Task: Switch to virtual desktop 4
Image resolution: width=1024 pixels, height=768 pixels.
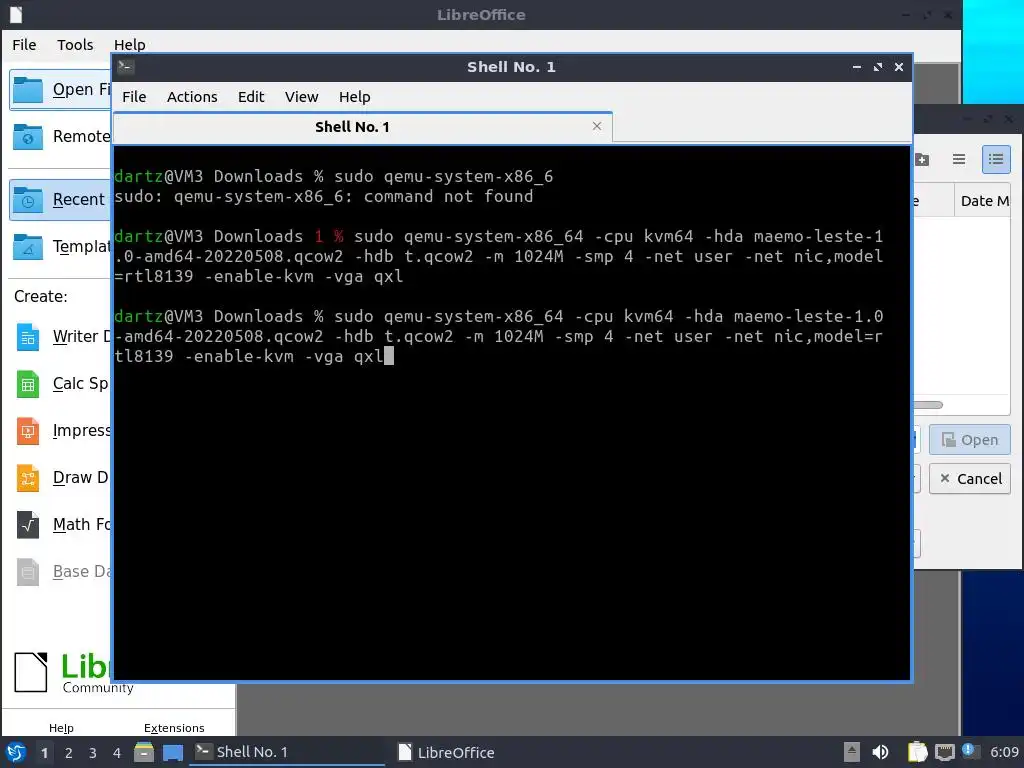Action: click(117, 753)
